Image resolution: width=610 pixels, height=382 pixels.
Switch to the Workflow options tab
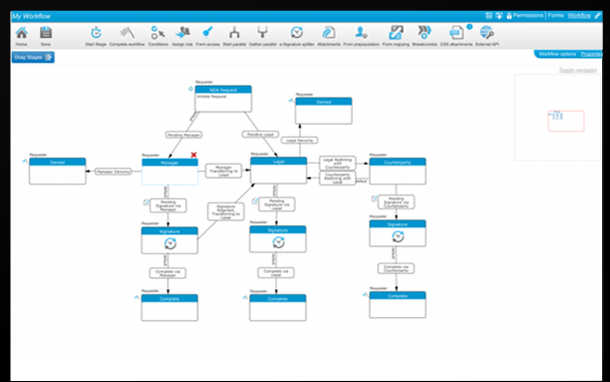click(x=557, y=54)
